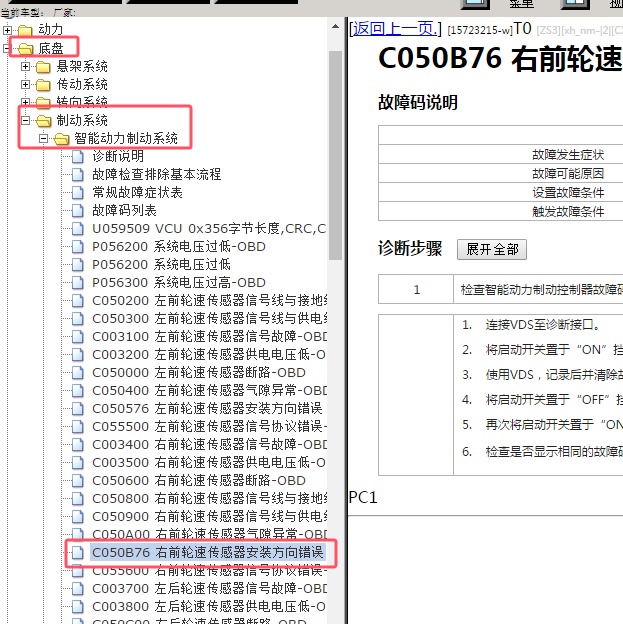Open the 常规故障症状表 entry
Screen dimensions: 623x624
(137, 193)
